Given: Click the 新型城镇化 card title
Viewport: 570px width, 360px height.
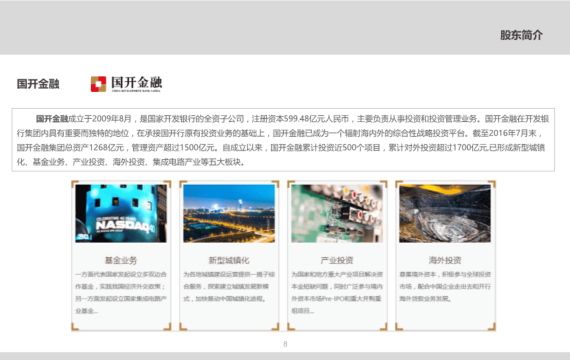Looking at the screenshot, I should tap(229, 260).
